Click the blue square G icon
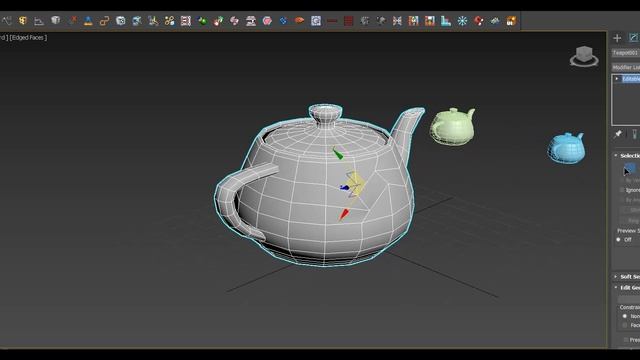 coord(316,20)
